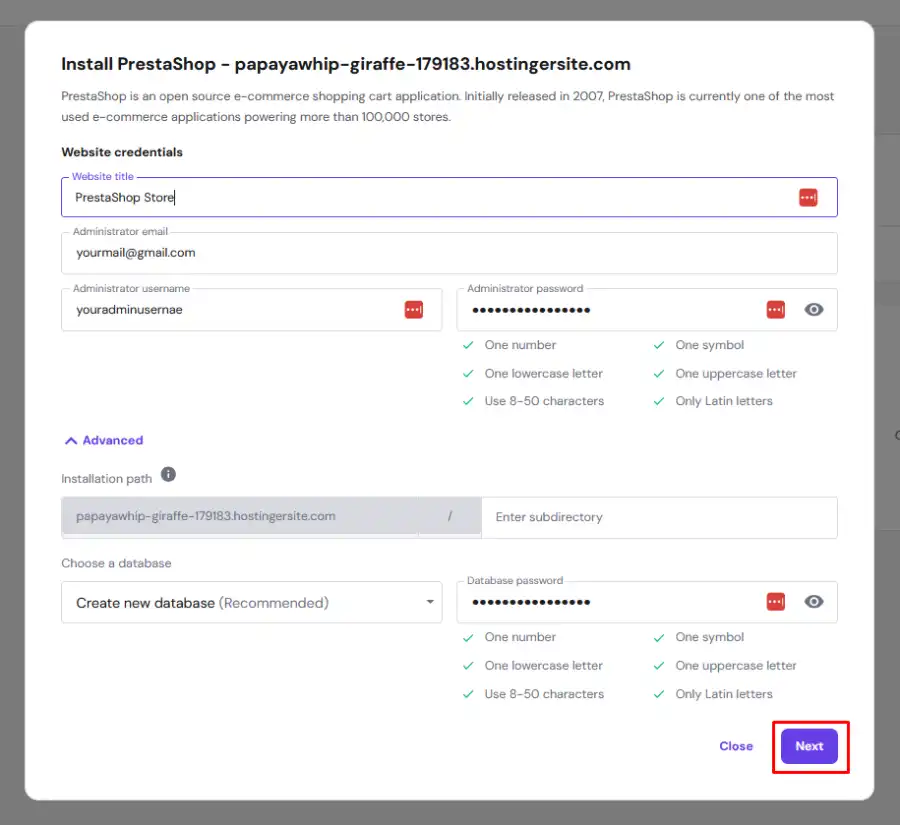Click 'One number' under Administrator password
This screenshot has width=900, height=825.
point(520,345)
